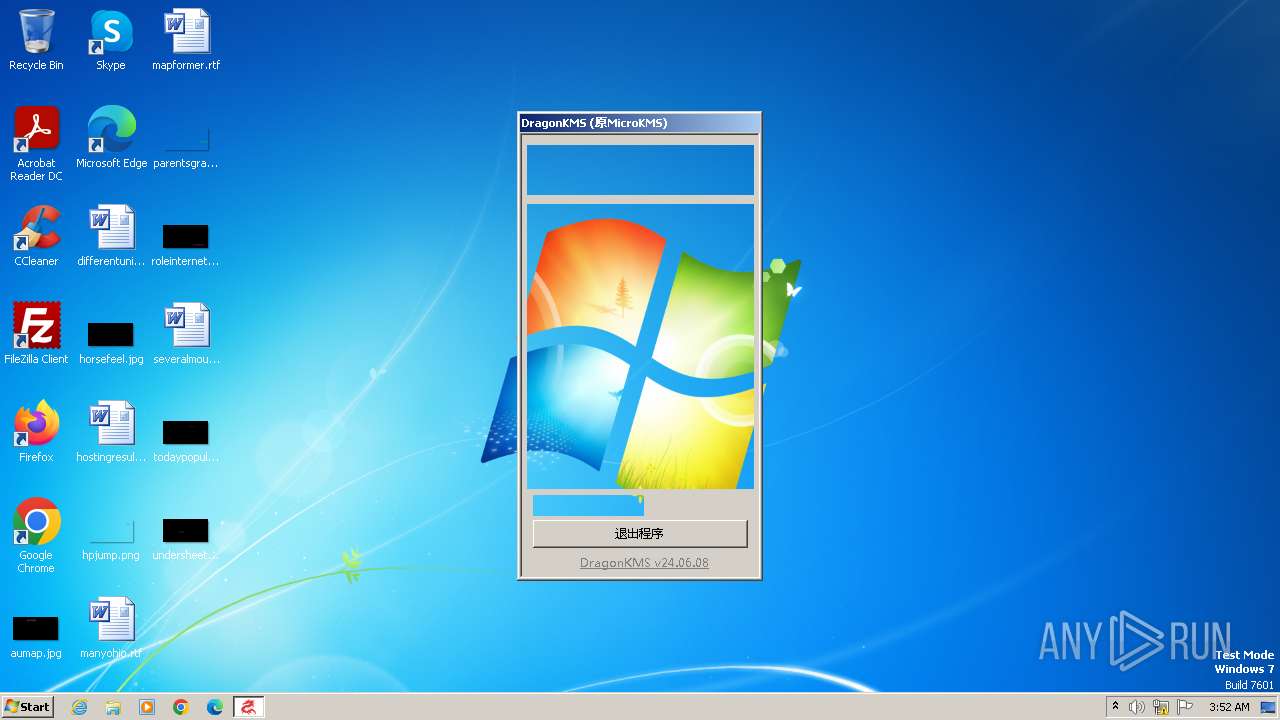Select the differentuni... document icon

pyautogui.click(x=111, y=236)
